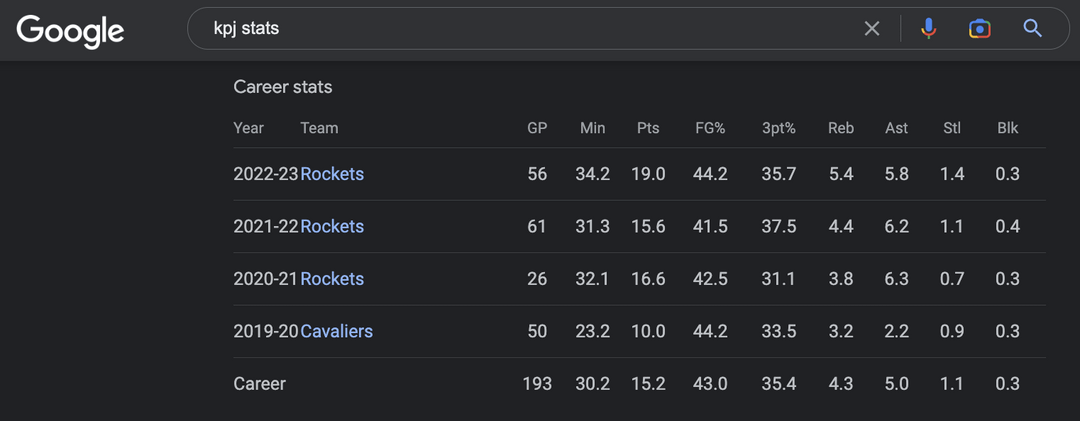Screen dimensions: 1080x421
Task: Click the magnifying glass search button
Action: click(1033, 29)
